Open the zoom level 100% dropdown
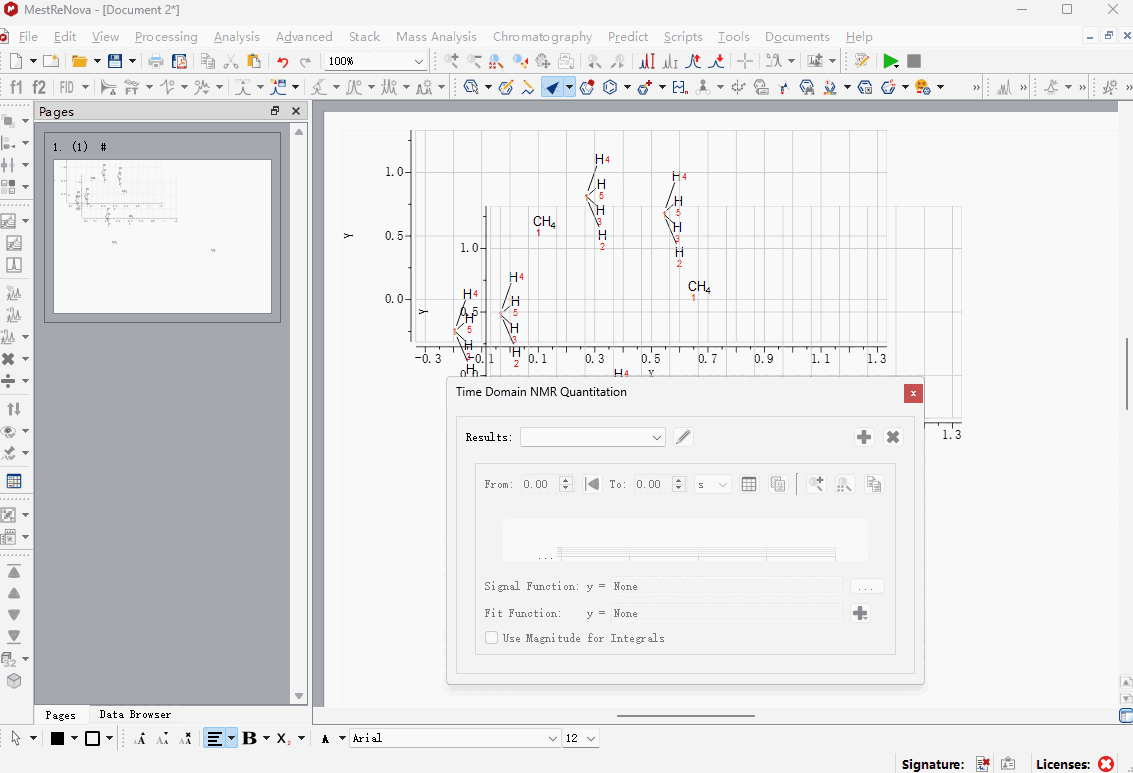The image size is (1133, 773). (419, 62)
